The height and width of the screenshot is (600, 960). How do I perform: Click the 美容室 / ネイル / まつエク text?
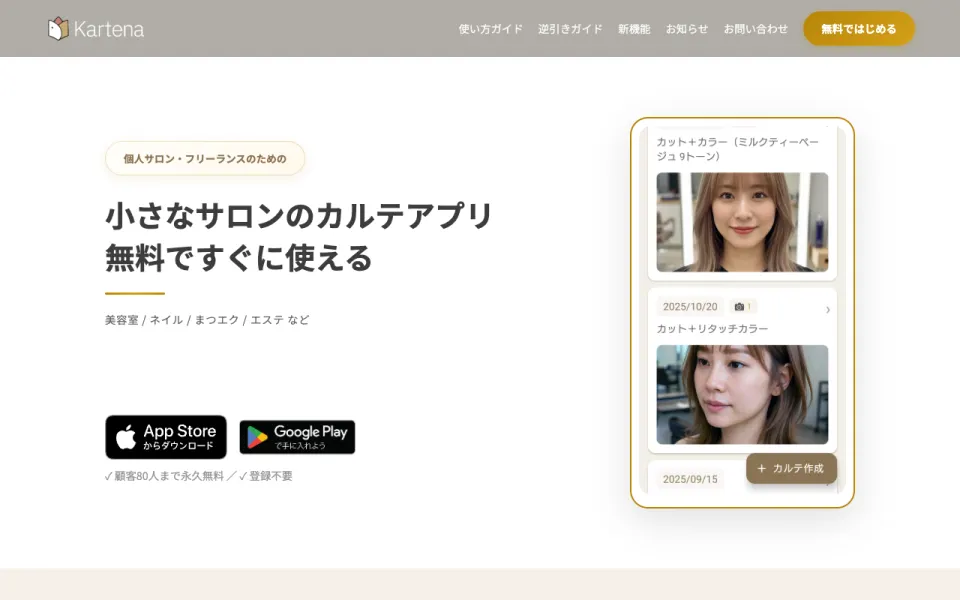coord(207,320)
